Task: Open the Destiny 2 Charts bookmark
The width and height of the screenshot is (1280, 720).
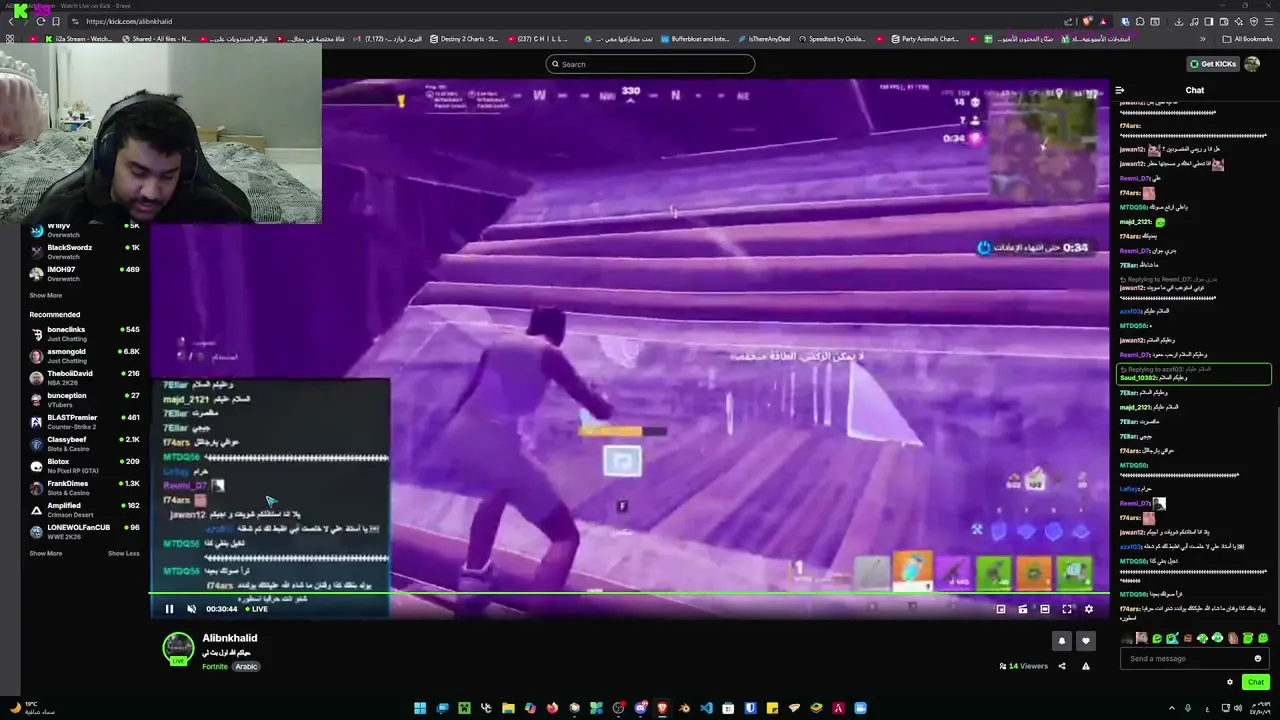Action: (464, 39)
